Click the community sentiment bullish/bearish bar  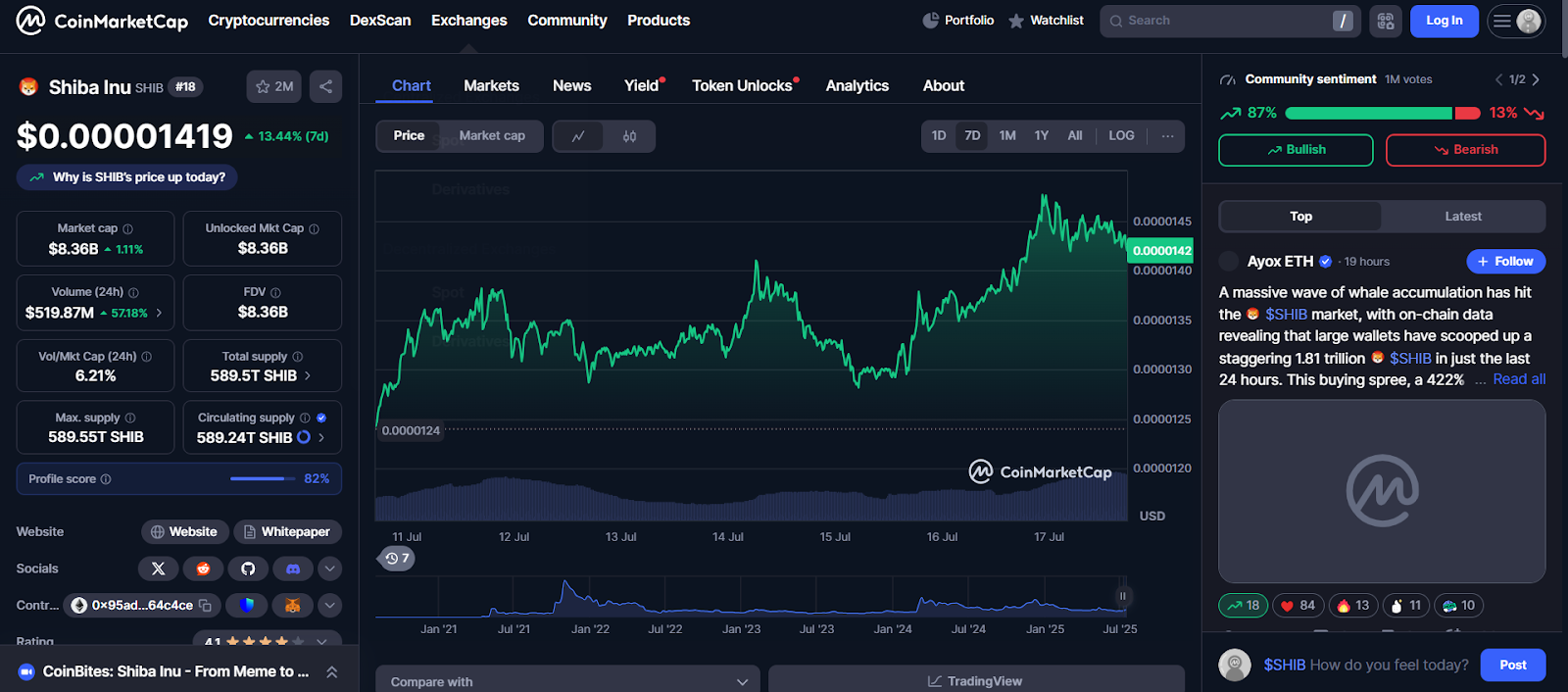coord(1383,114)
